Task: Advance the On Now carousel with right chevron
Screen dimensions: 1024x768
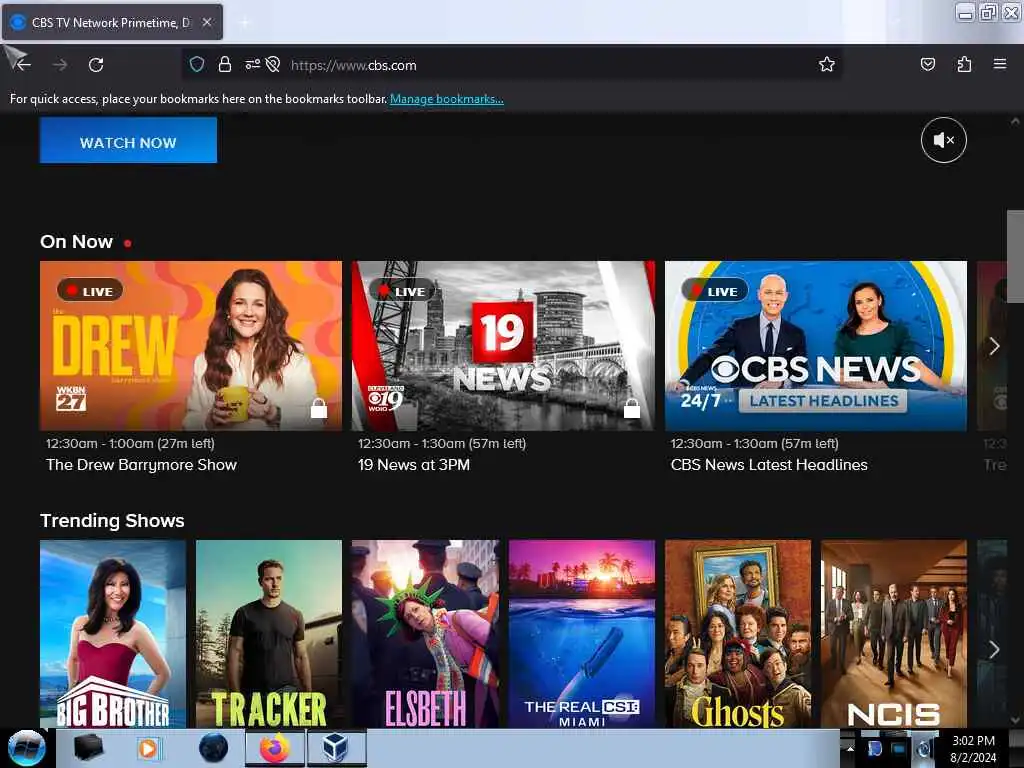Action: 994,346
